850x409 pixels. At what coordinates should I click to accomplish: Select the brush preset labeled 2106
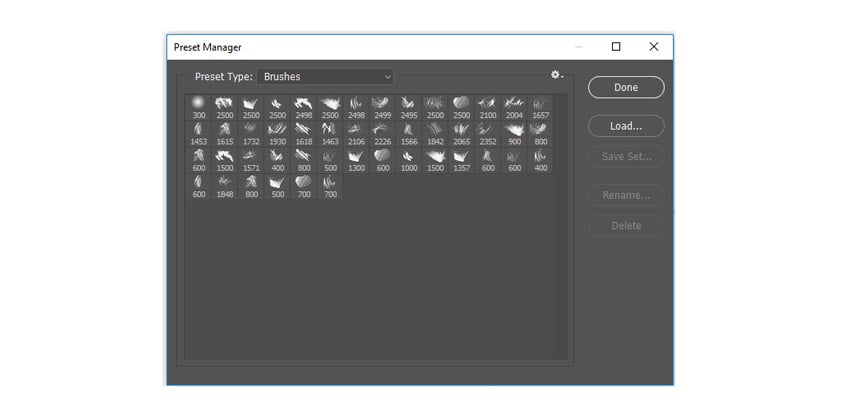tap(357, 134)
